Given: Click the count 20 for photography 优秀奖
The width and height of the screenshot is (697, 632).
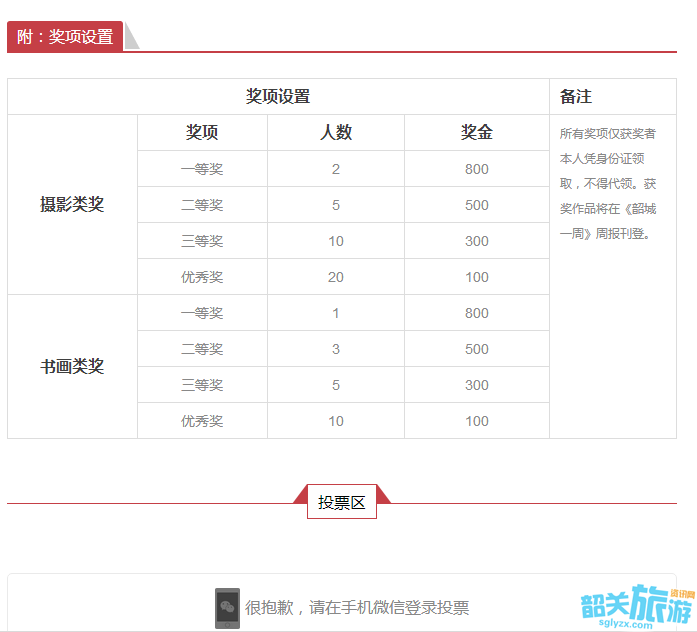Looking at the screenshot, I should pyautogui.click(x=336, y=277).
